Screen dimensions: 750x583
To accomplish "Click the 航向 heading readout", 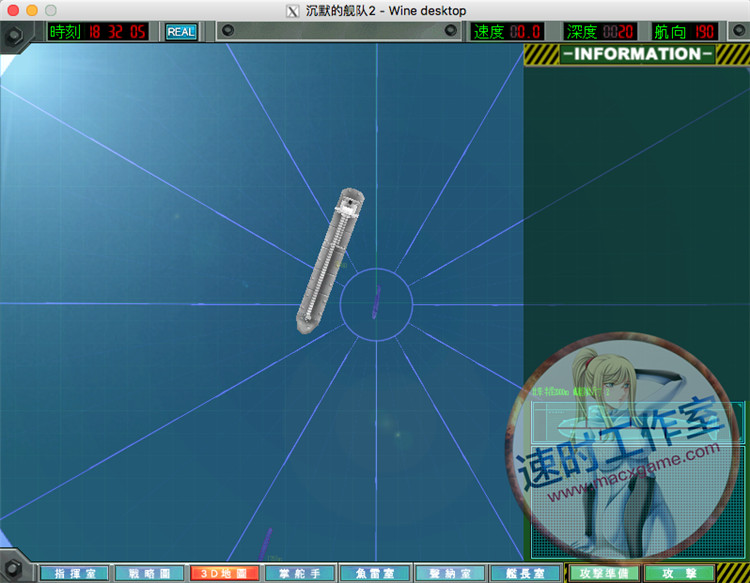I will [x=684, y=32].
